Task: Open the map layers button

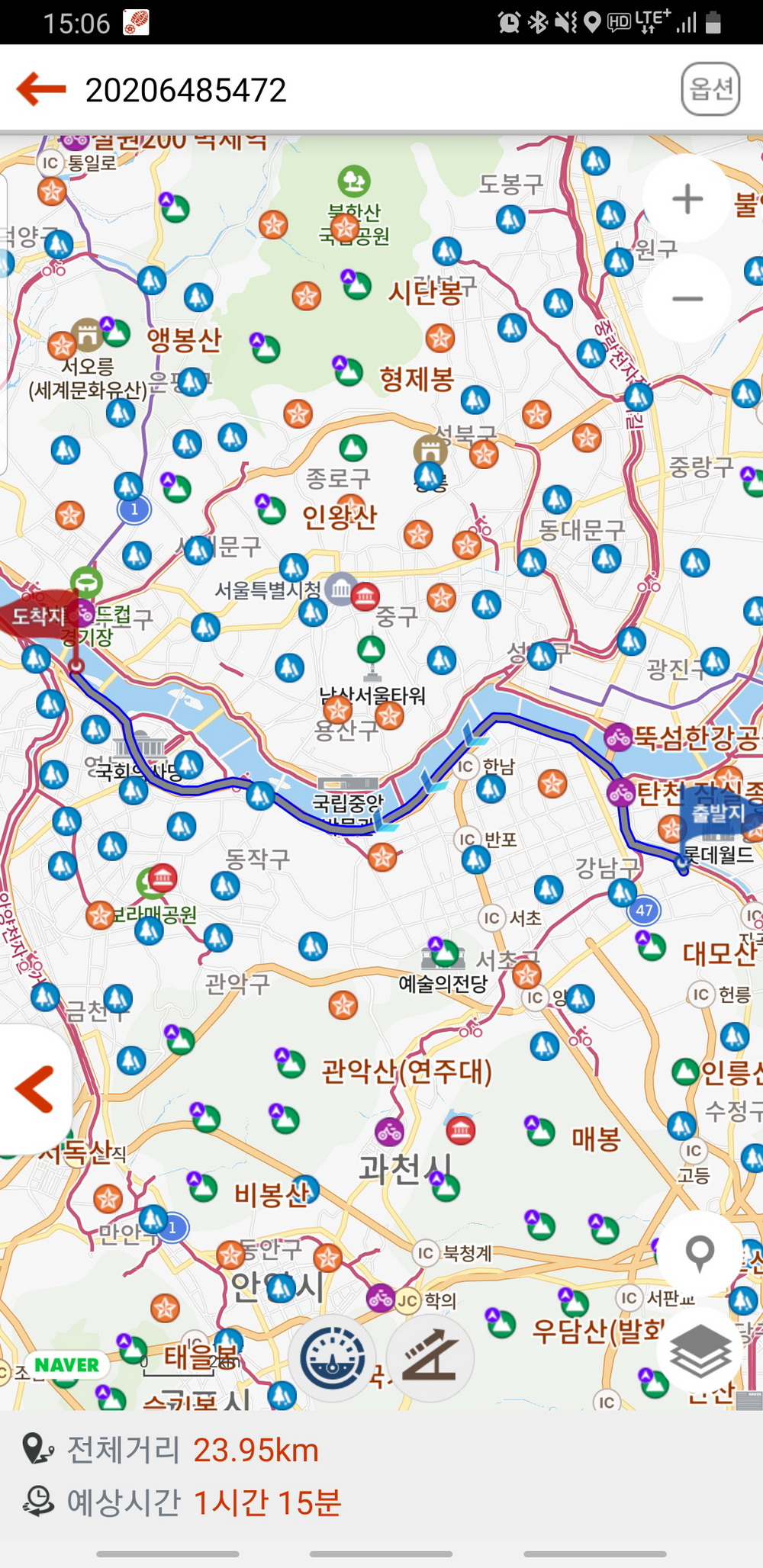Action: click(700, 1351)
